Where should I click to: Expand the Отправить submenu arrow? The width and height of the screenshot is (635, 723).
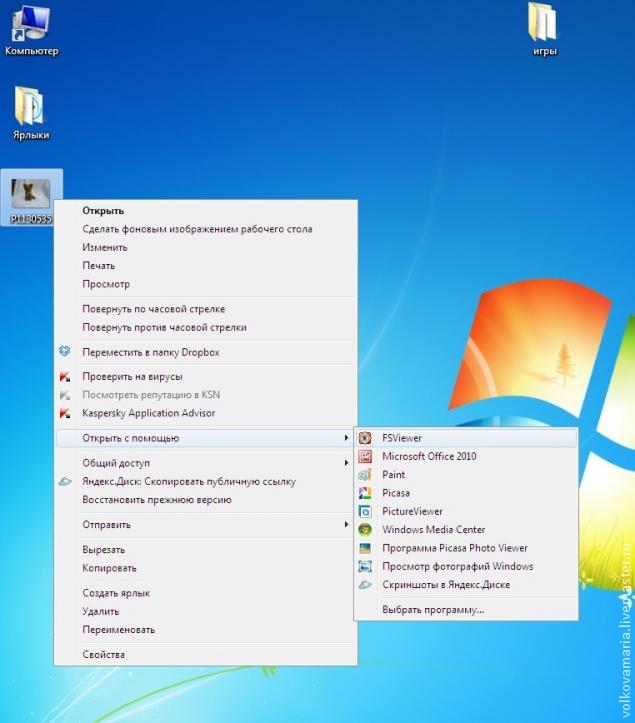pyautogui.click(x=346, y=525)
